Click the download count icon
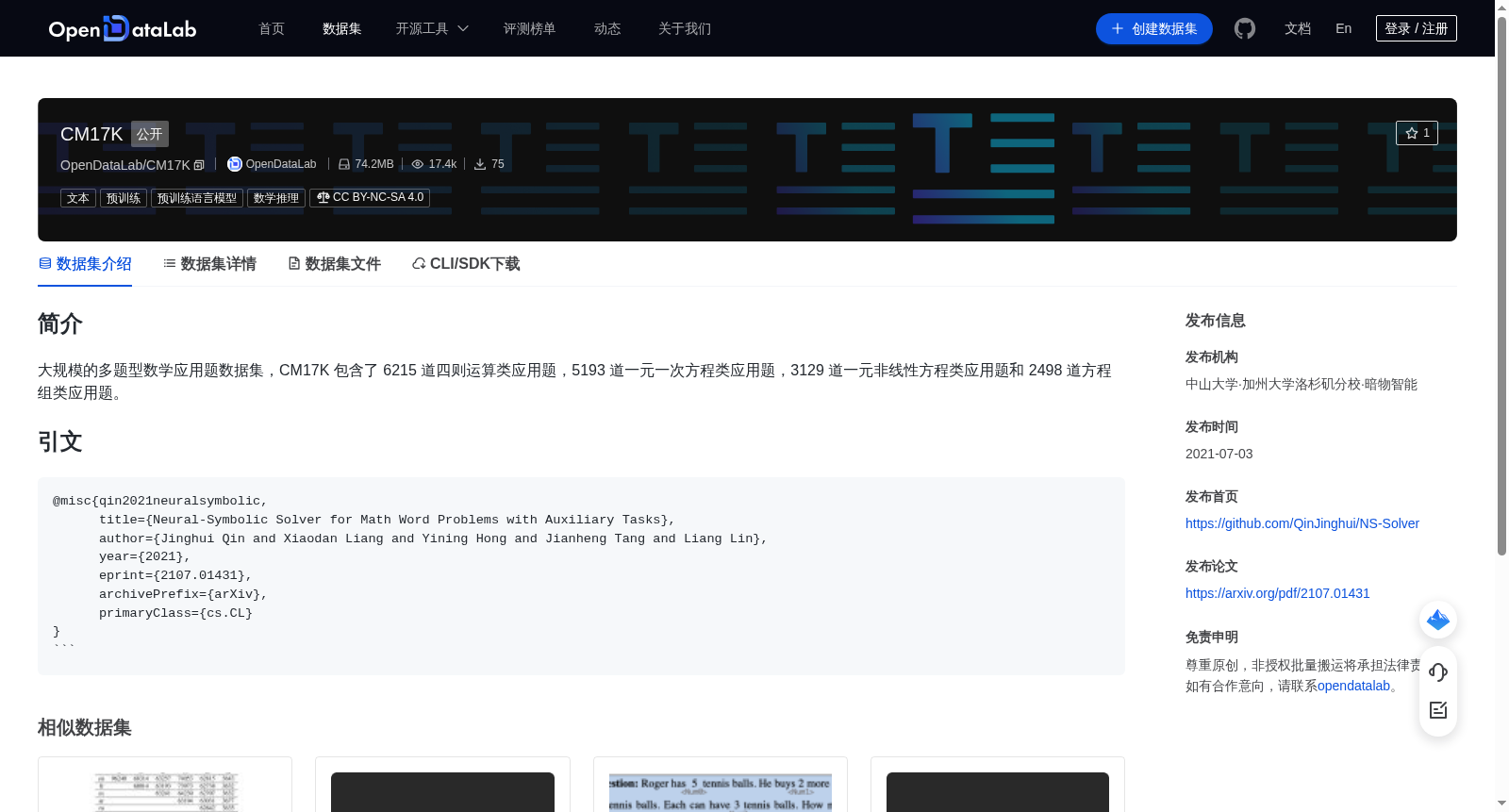Viewport: 1509px width, 812px height. pyautogui.click(x=480, y=164)
